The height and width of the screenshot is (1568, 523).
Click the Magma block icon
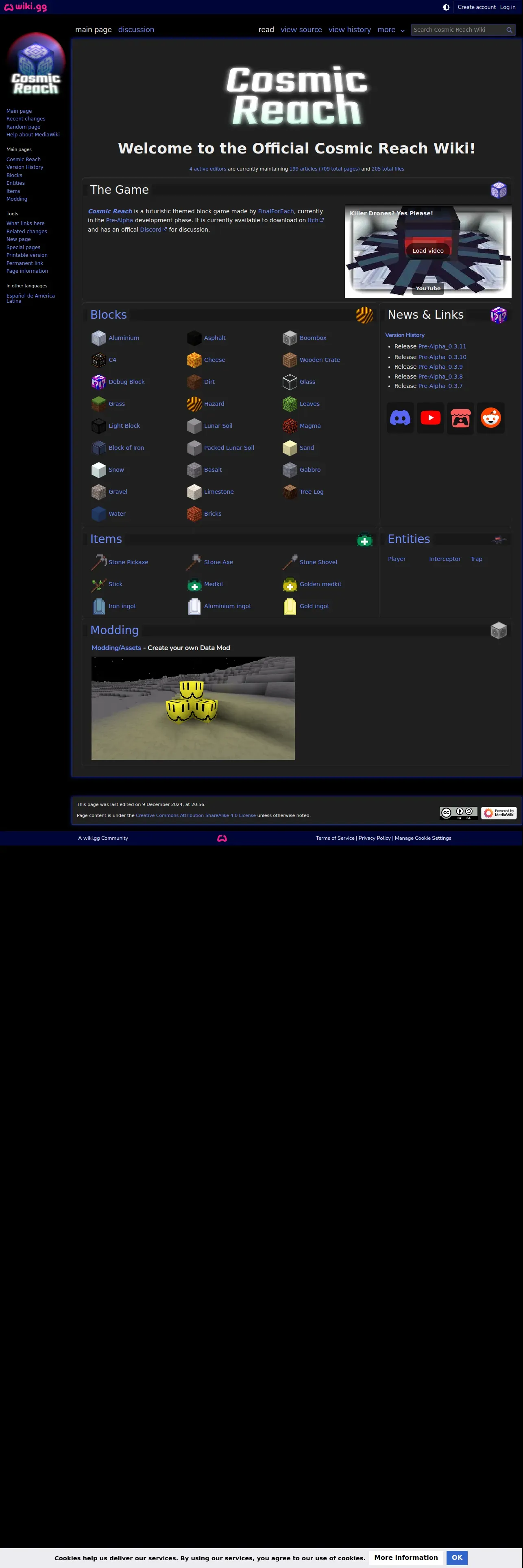click(290, 426)
